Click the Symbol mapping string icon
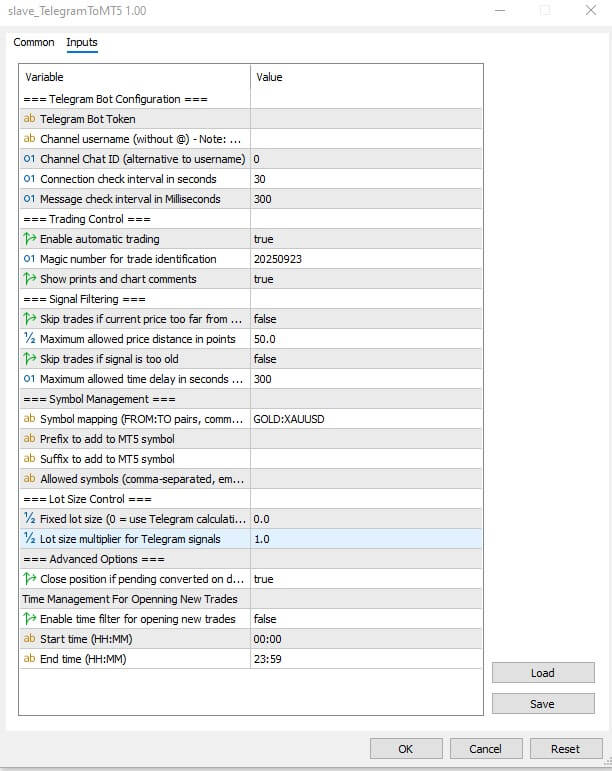 29,419
